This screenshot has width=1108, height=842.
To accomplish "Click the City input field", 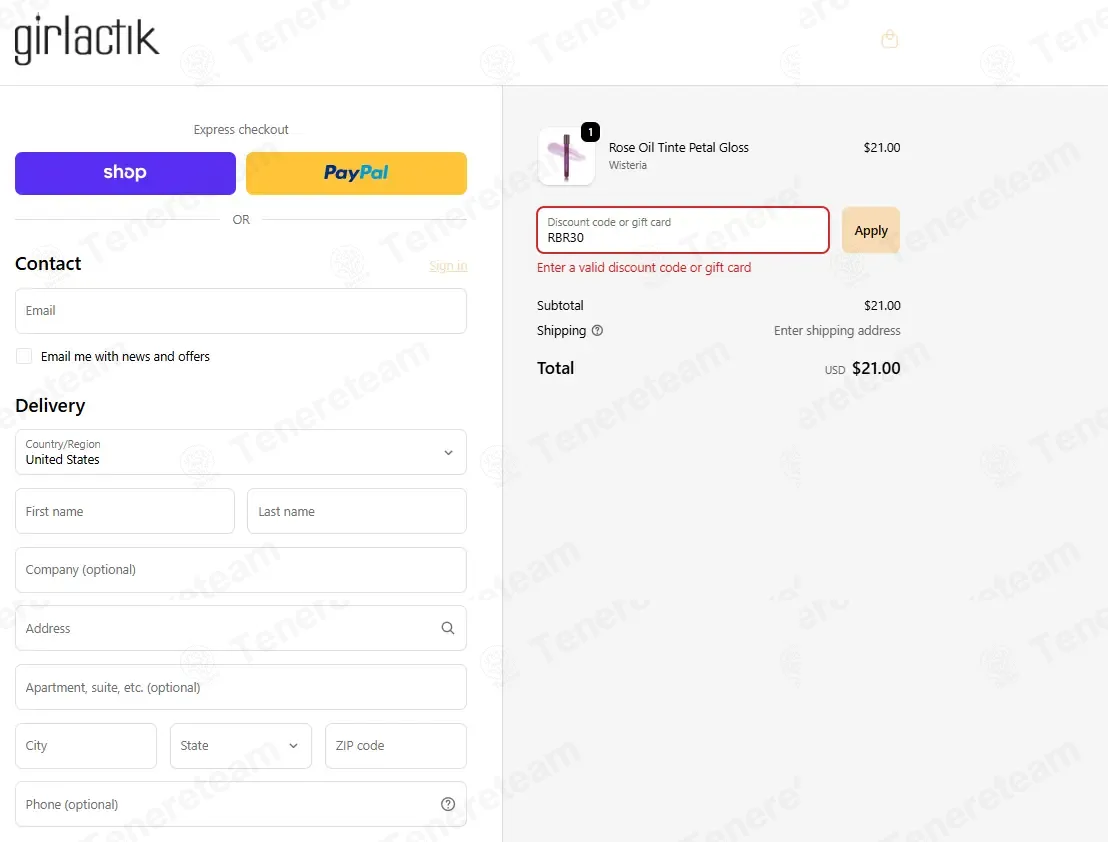I will coord(86,746).
